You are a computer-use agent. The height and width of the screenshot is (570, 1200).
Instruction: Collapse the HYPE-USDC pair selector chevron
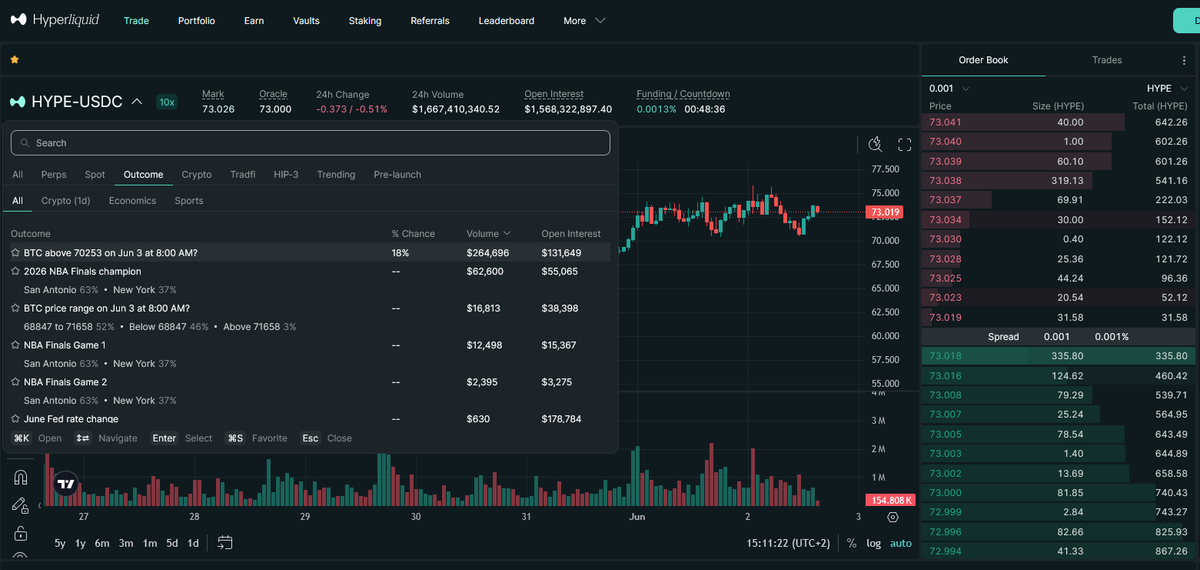137,102
